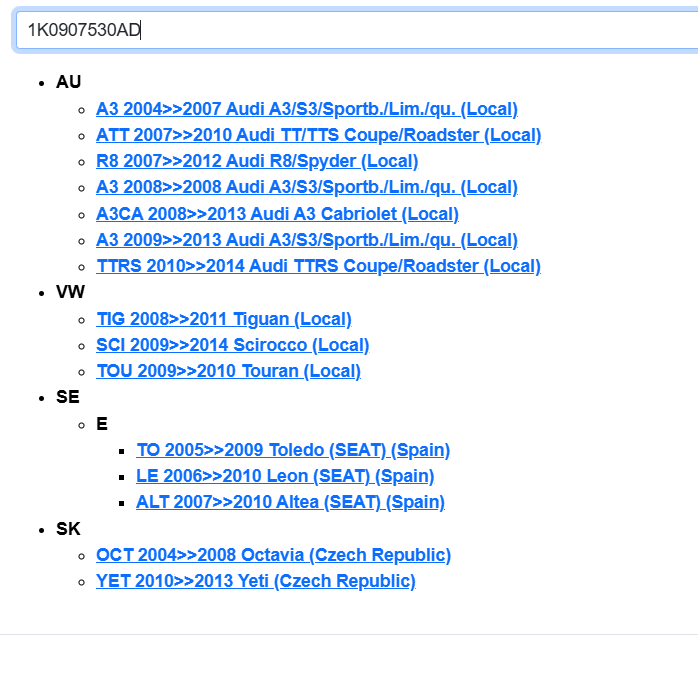
Task: Open TOU 2009>>2010 Touran link
Action: pyautogui.click(x=228, y=371)
